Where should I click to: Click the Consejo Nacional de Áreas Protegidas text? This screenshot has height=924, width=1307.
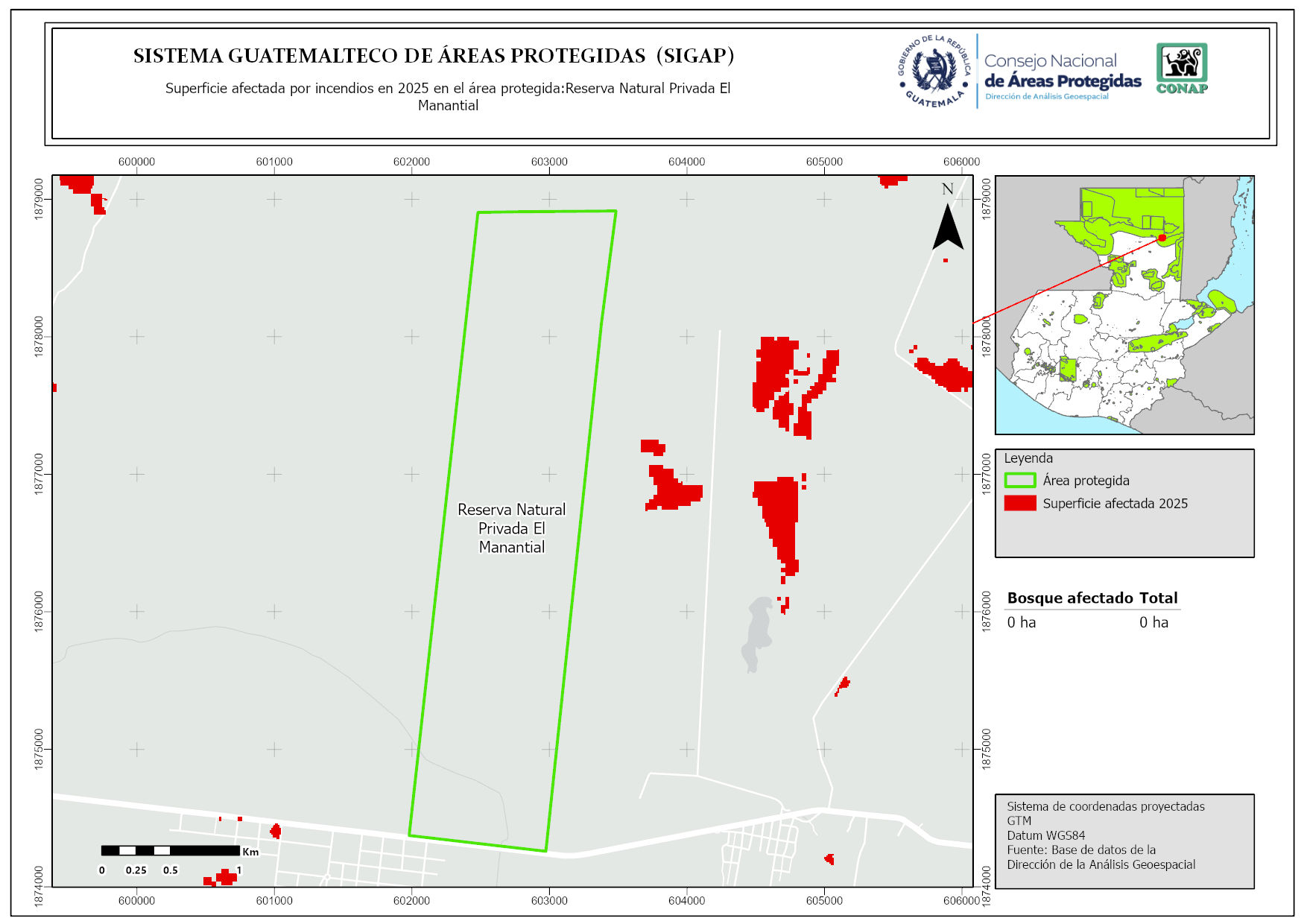(1062, 72)
